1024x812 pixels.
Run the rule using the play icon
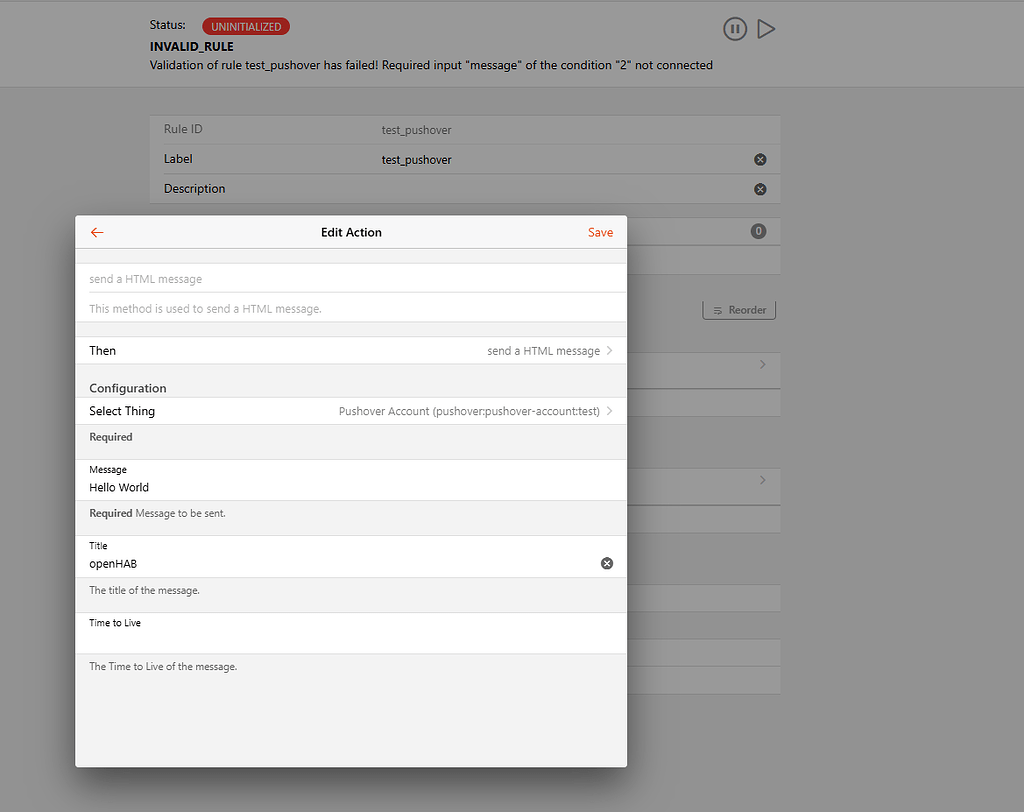point(766,29)
